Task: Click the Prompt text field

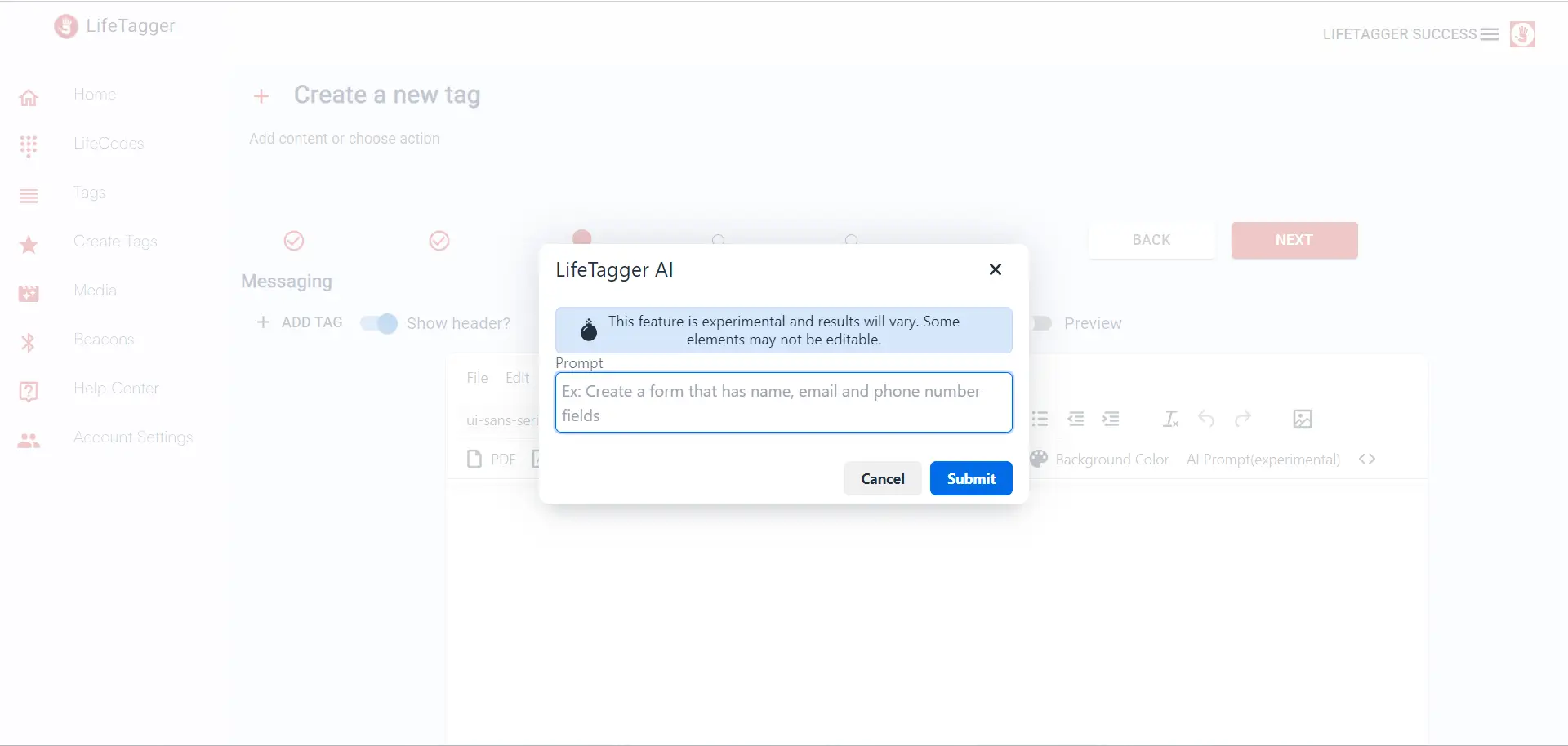Action: click(783, 402)
